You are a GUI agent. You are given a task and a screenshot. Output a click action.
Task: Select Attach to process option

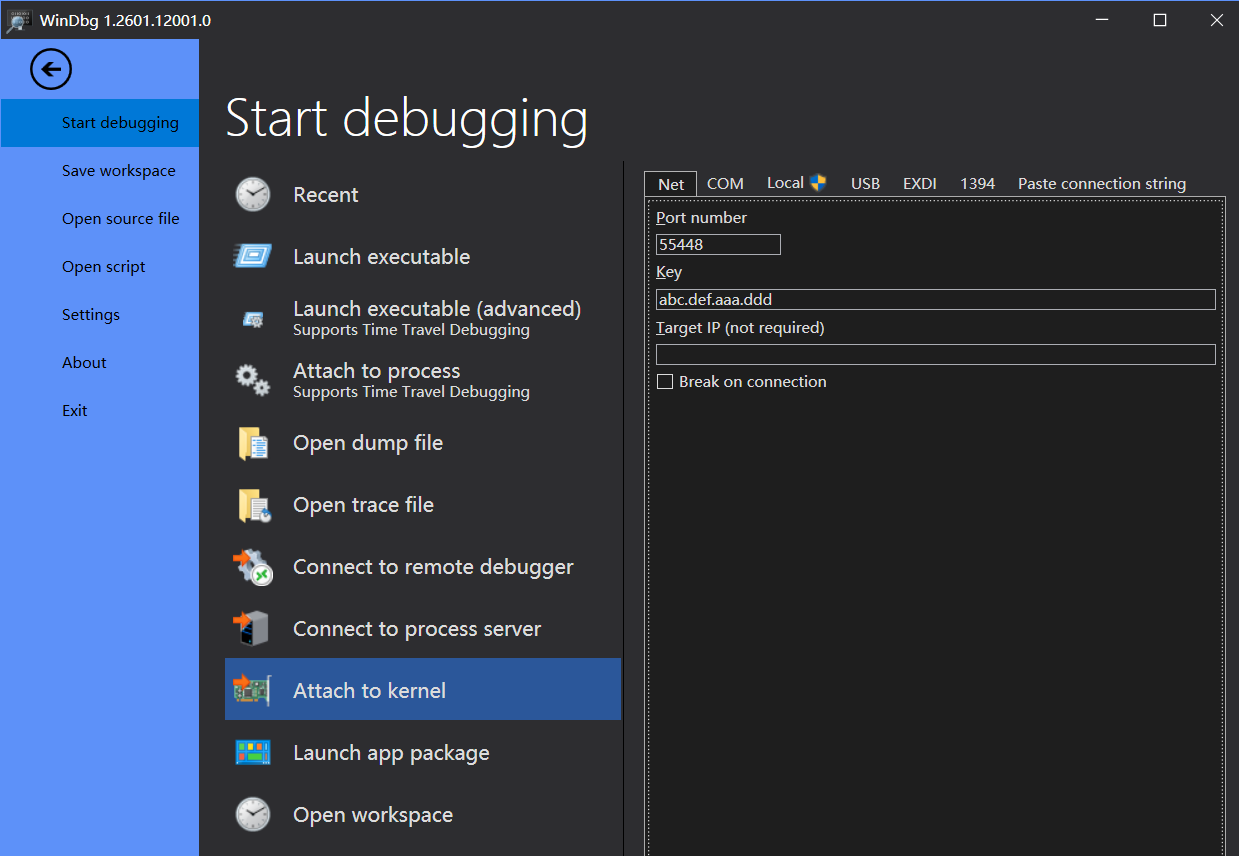(x=423, y=381)
